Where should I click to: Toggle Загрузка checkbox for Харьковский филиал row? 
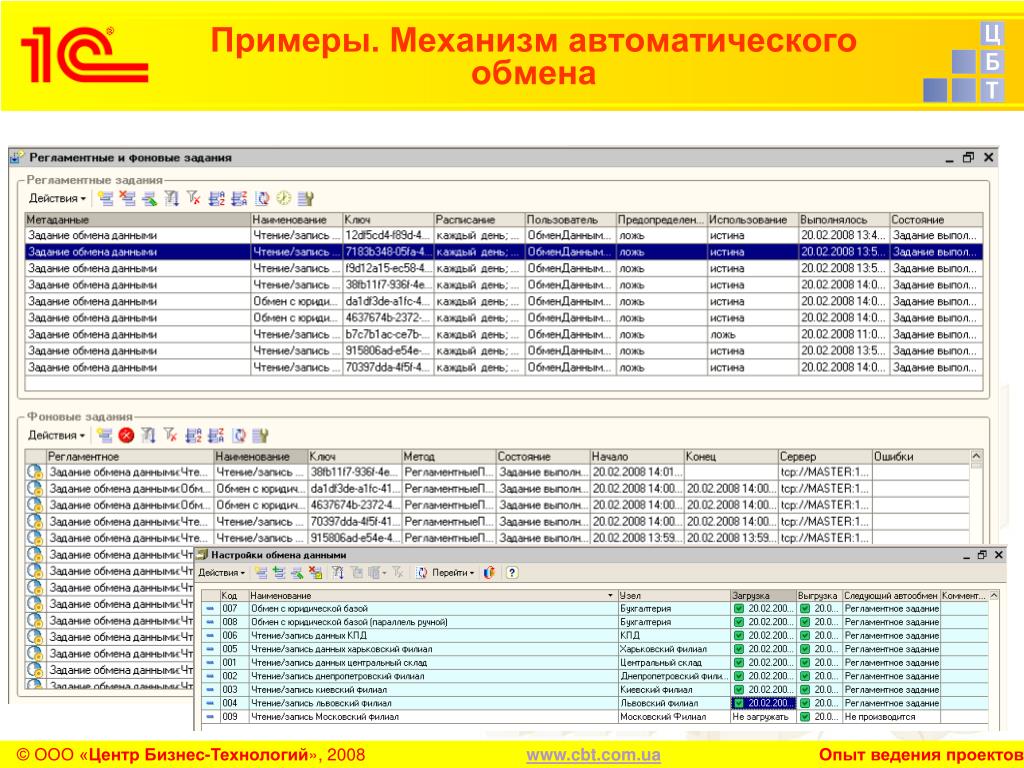tap(739, 649)
